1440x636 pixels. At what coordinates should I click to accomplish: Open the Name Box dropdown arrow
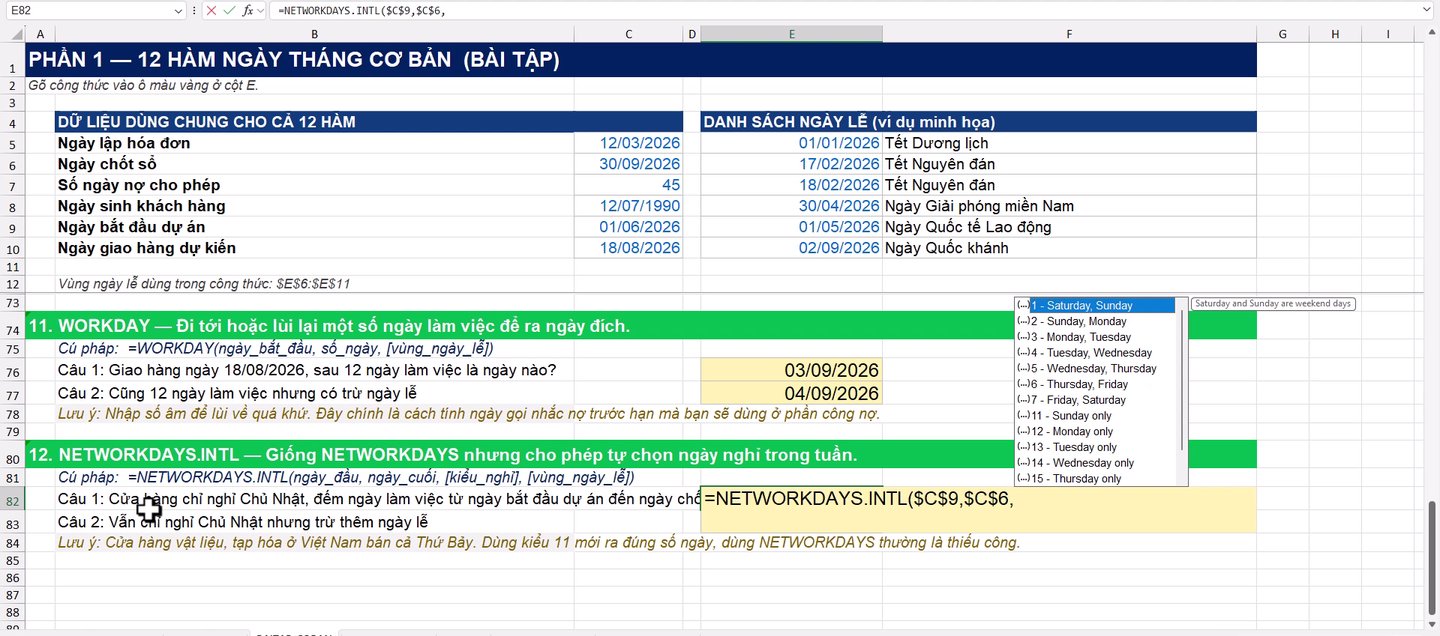click(177, 10)
